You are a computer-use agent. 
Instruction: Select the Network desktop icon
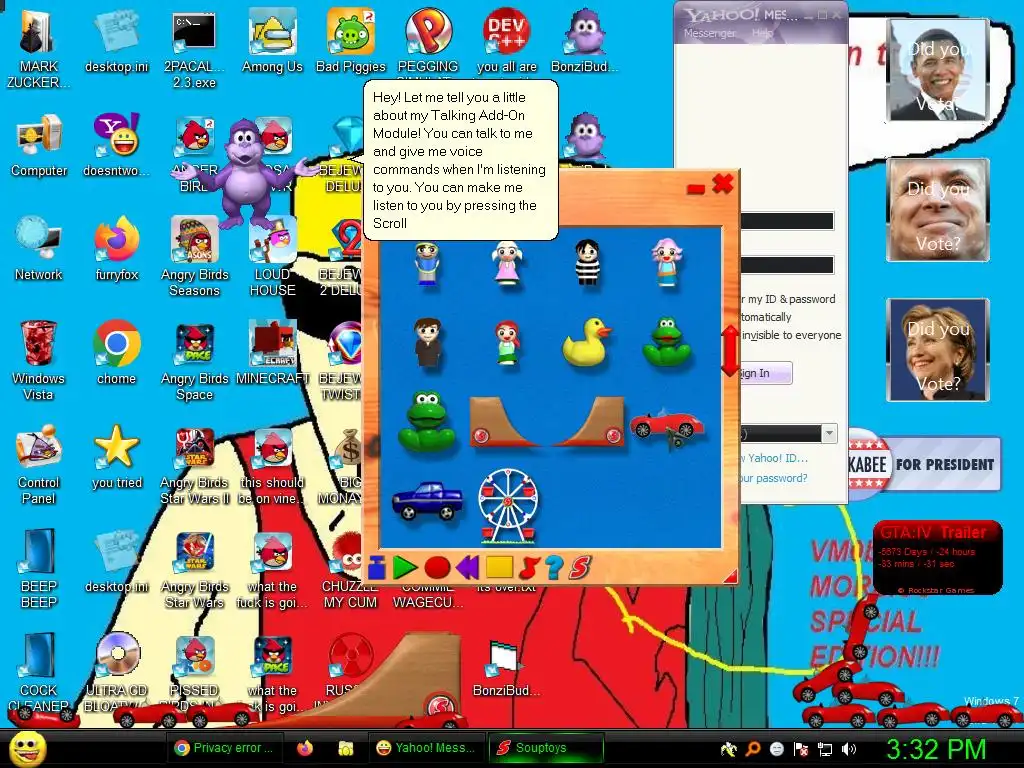[39, 249]
